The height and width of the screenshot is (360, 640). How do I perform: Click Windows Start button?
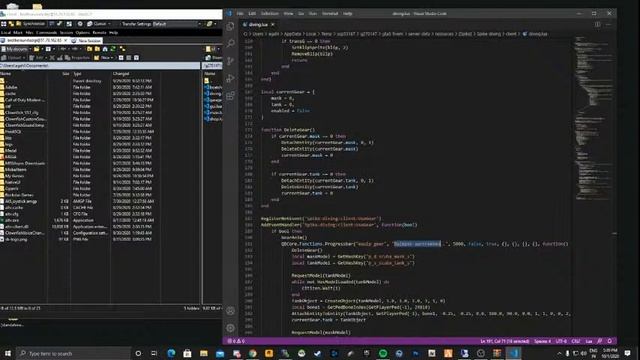(7, 353)
